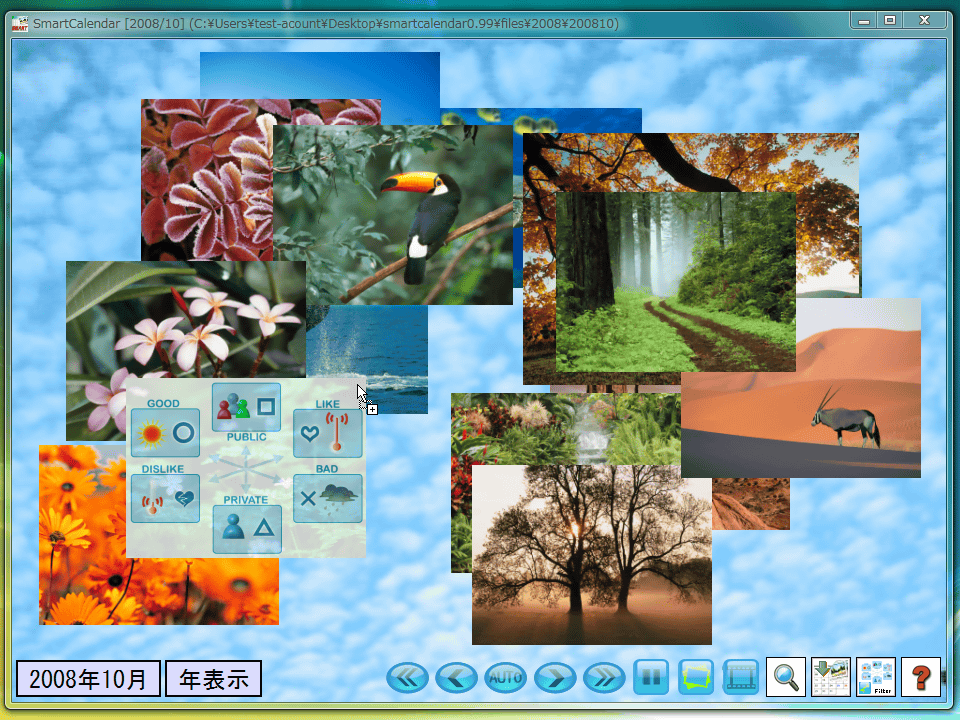Jump to the last photo with double-right arrow
The height and width of the screenshot is (720, 960).
click(x=604, y=678)
